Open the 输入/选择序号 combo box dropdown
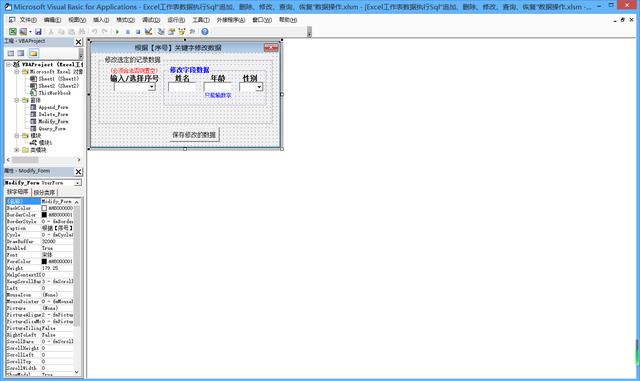Screen dimensions: 640x381 tap(152, 87)
